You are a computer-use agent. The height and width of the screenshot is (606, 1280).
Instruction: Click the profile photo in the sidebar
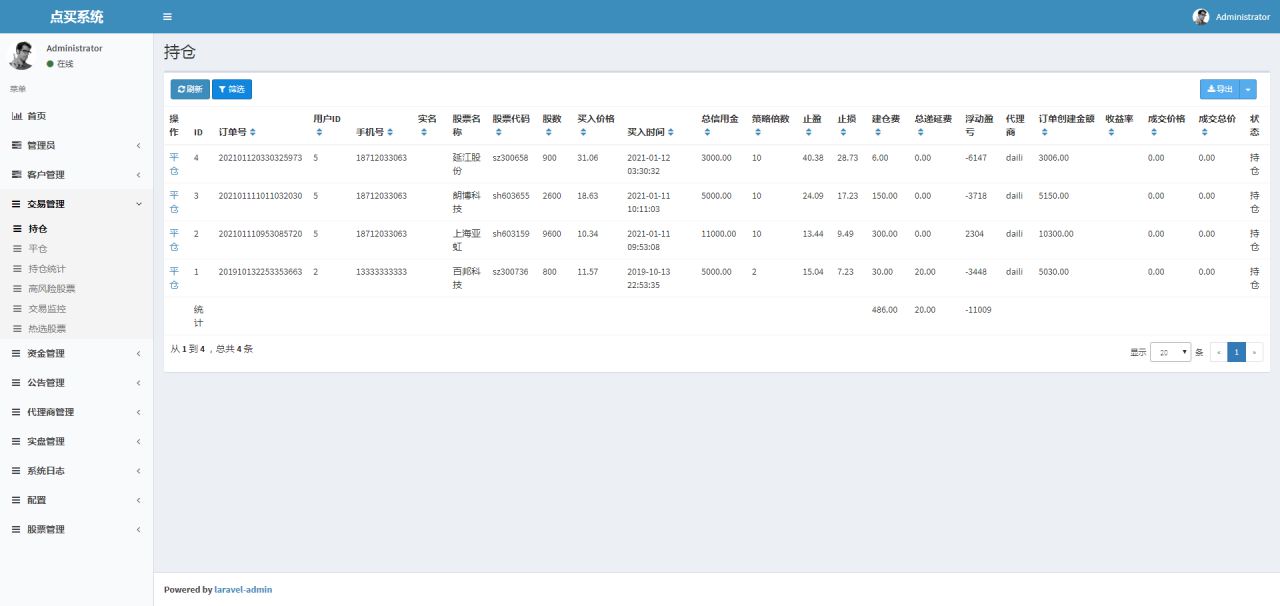[23, 54]
